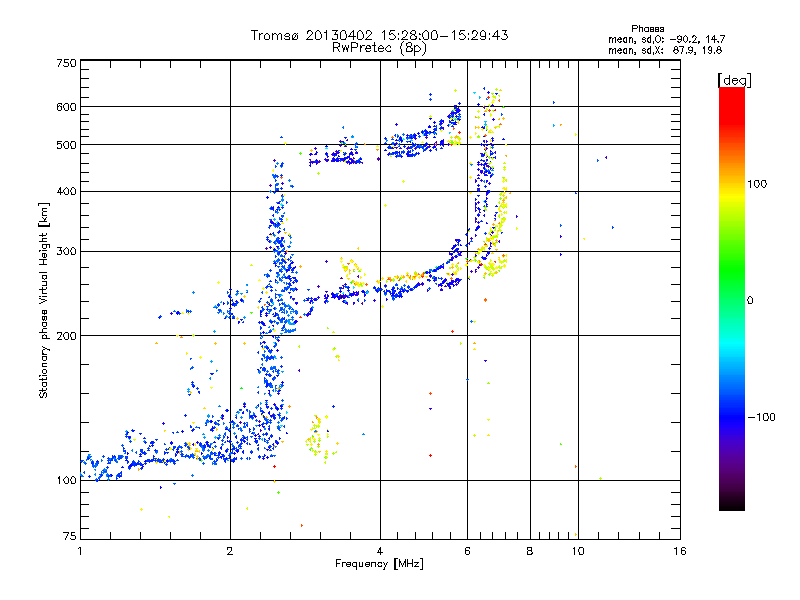Click the y-axis '200' tick label
This screenshot has height=600, width=800.
[66, 336]
